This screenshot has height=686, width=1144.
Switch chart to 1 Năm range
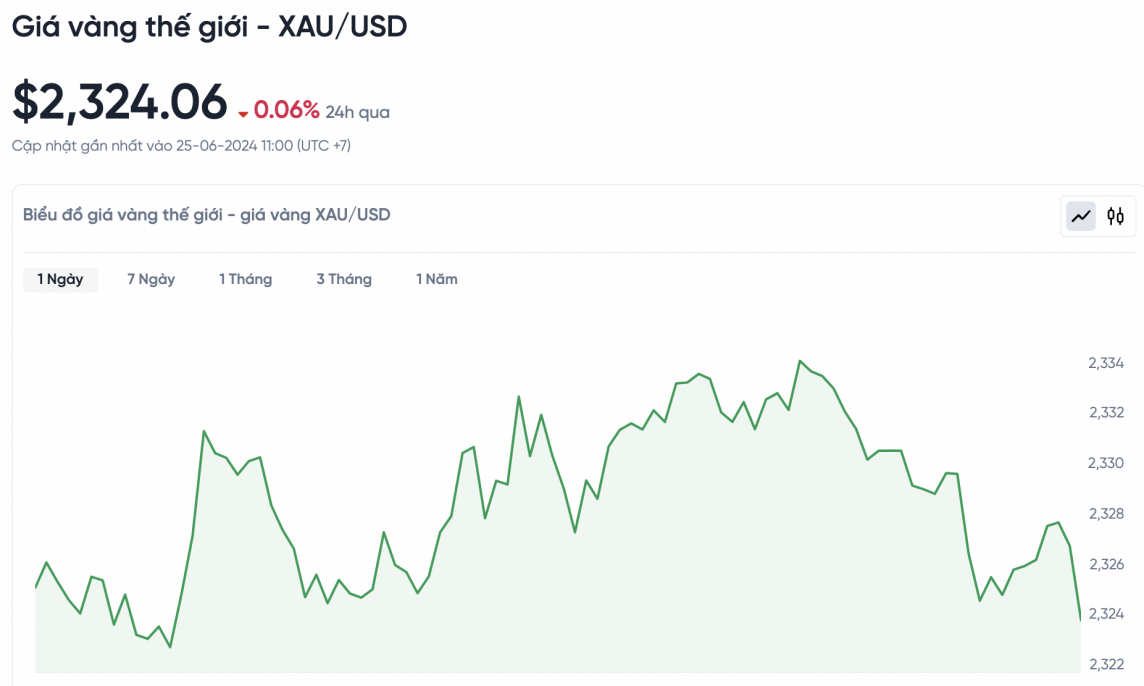pyautogui.click(x=437, y=279)
